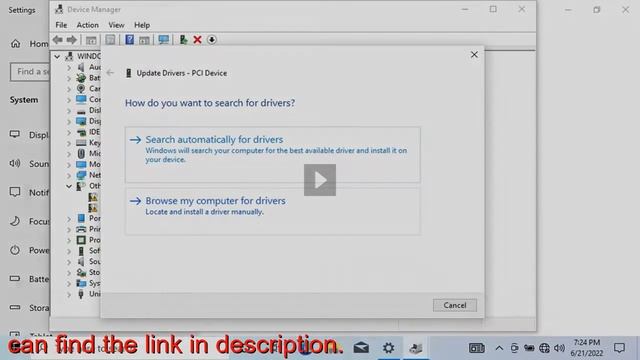Open the Action menu in Device Manager

click(87, 25)
